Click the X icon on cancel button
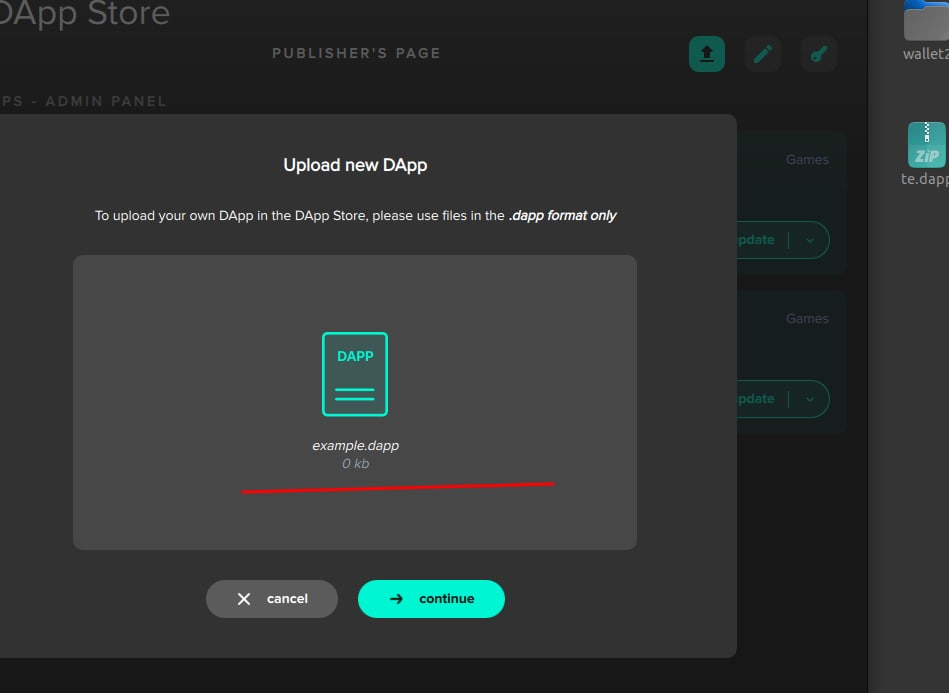The width and height of the screenshot is (949, 693). coord(243,598)
